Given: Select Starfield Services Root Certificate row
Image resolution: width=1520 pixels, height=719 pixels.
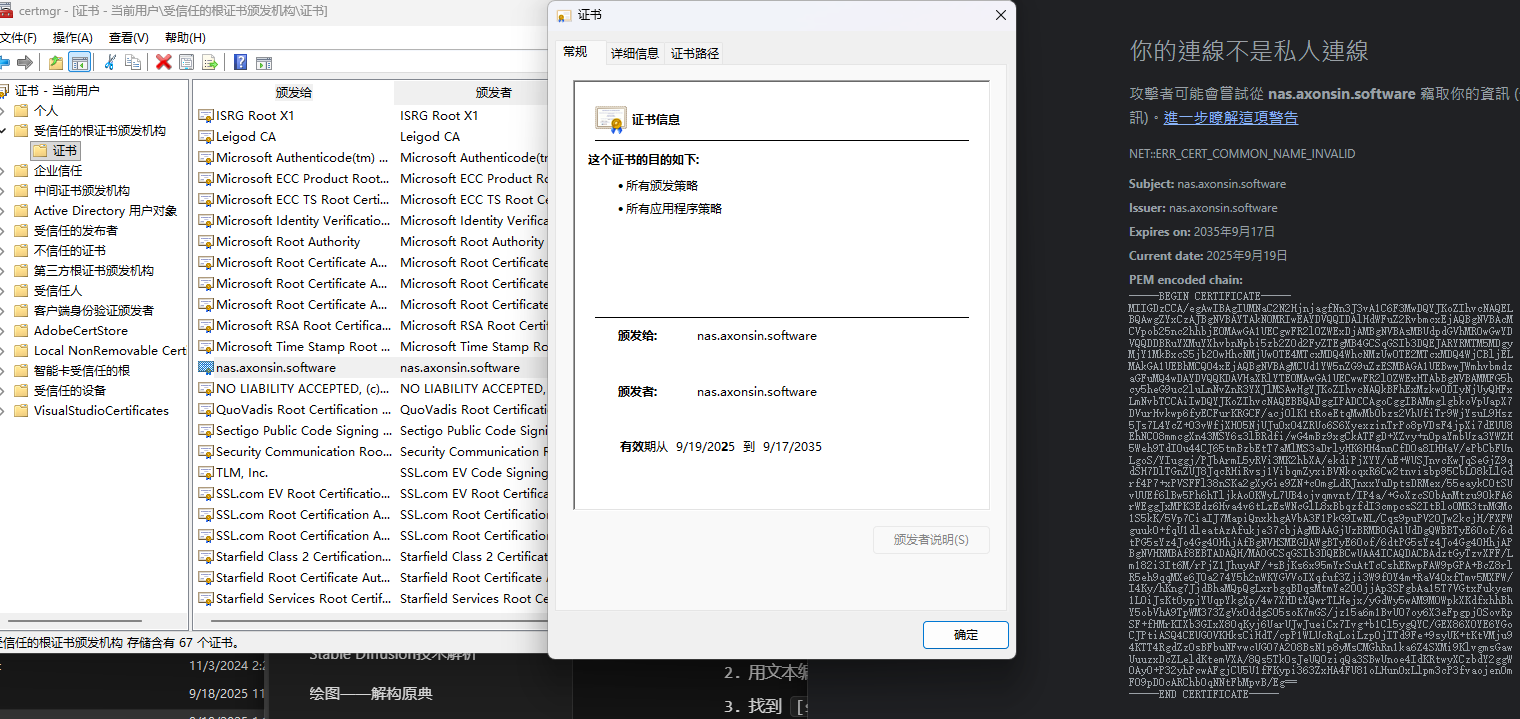Looking at the screenshot, I should pos(372,599).
